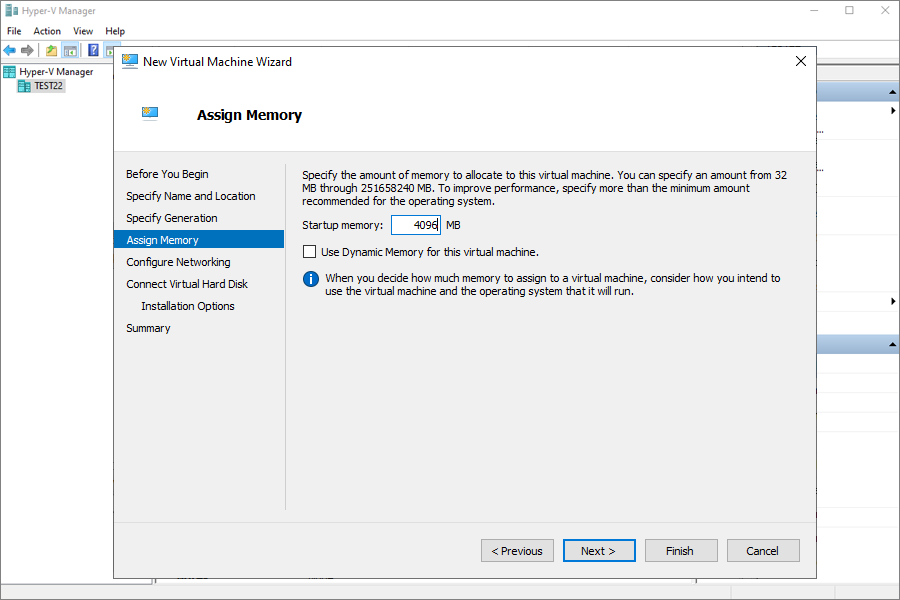Click the < Previous button
Image resolution: width=900 pixels, height=600 pixels.
[x=517, y=551]
